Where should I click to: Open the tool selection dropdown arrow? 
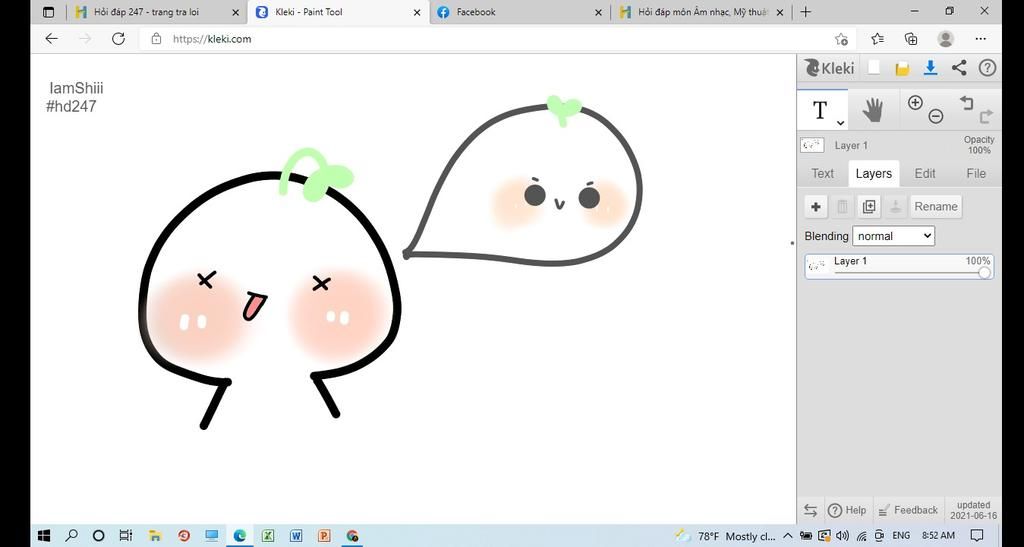(840, 123)
